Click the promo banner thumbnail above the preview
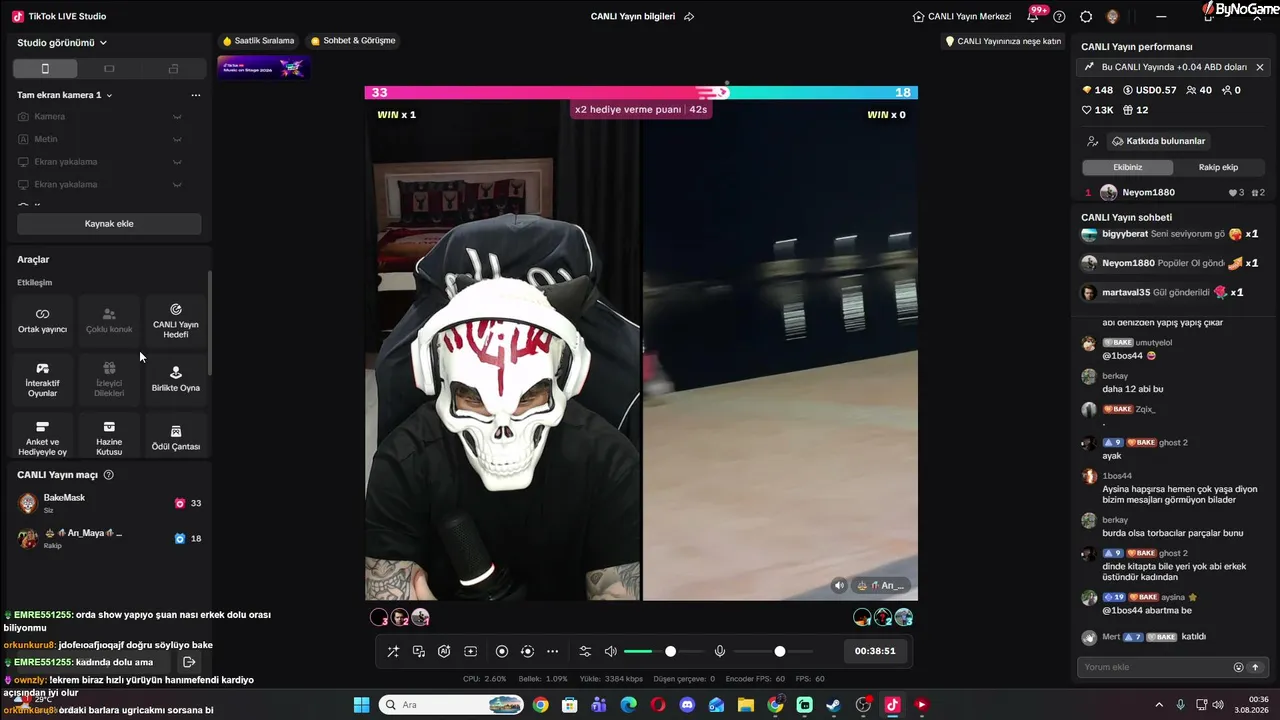 pyautogui.click(x=264, y=68)
